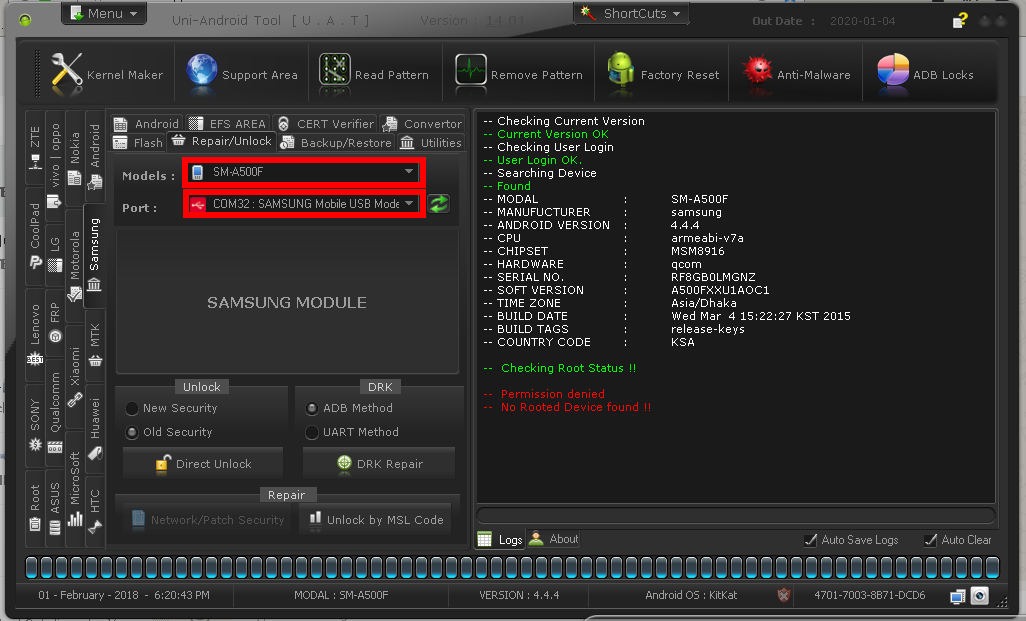Open the ADB Locks tool
Screen dimensions: 1026x621
pyautogui.click(x=925, y=75)
